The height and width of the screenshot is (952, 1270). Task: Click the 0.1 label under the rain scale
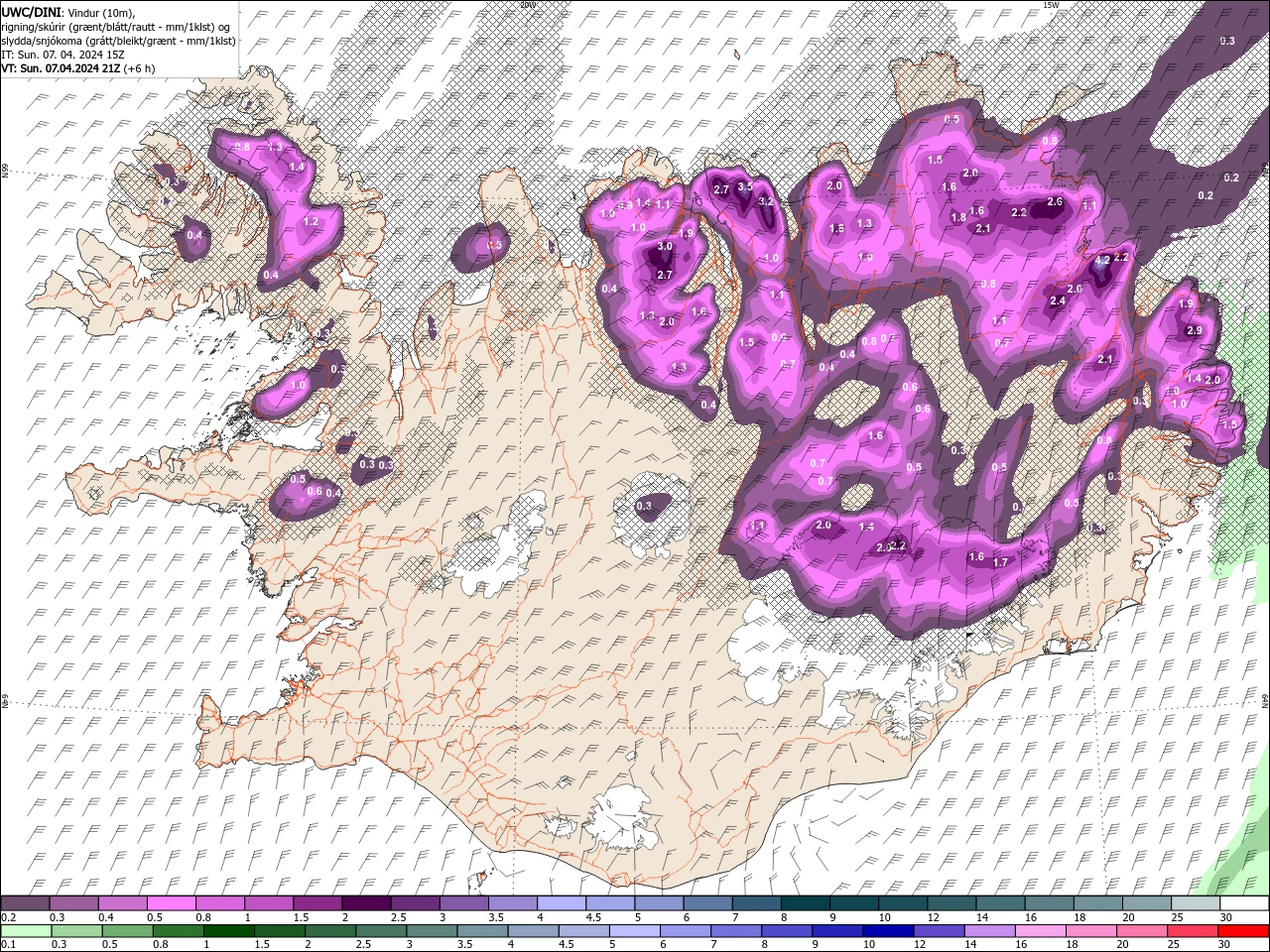click(7, 945)
